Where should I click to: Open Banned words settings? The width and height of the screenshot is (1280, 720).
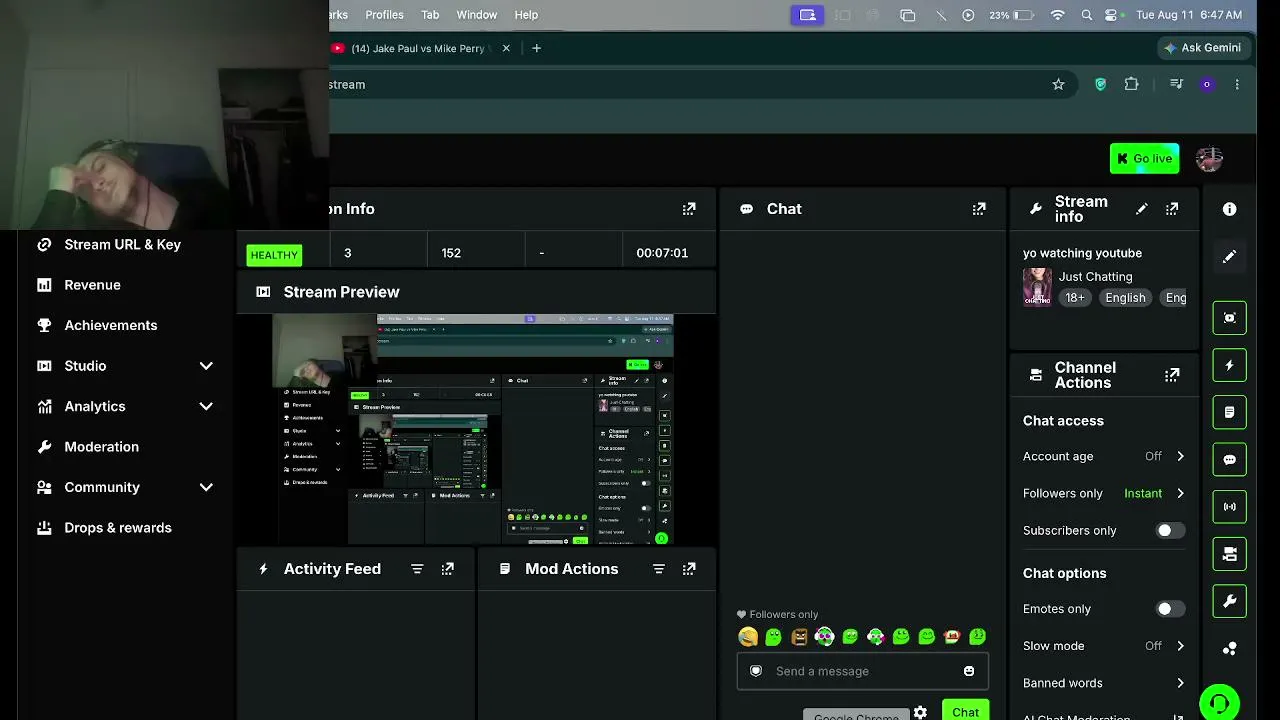pyautogui.click(x=1104, y=683)
